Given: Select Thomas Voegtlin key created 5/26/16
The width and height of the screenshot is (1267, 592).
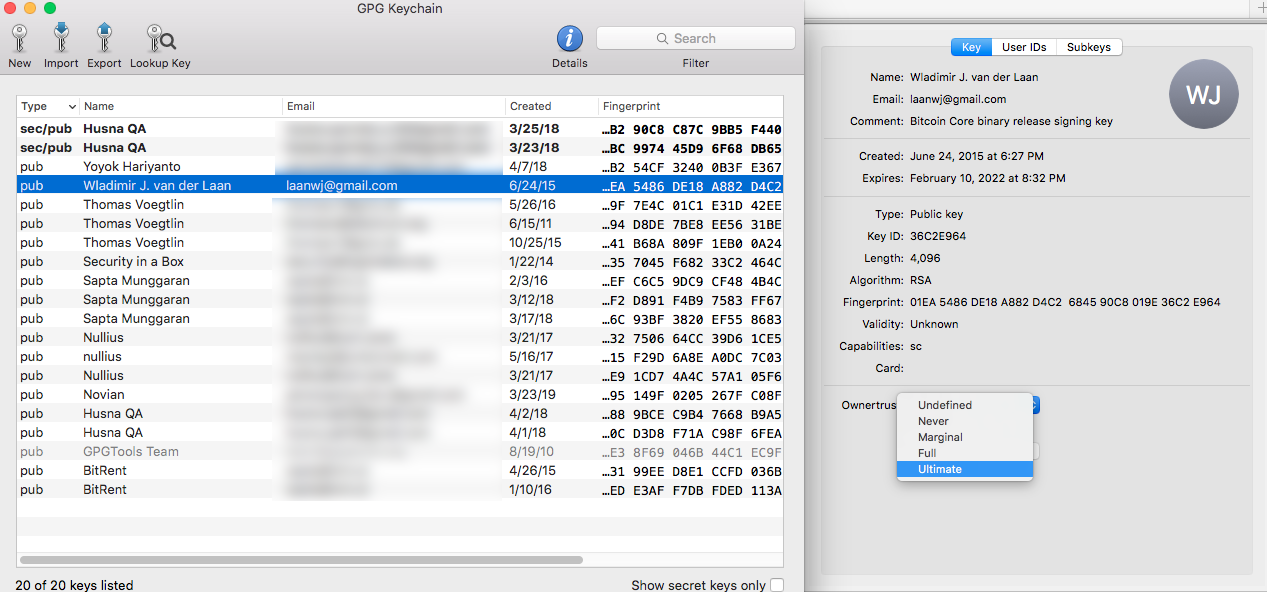Looking at the screenshot, I should coord(400,205).
